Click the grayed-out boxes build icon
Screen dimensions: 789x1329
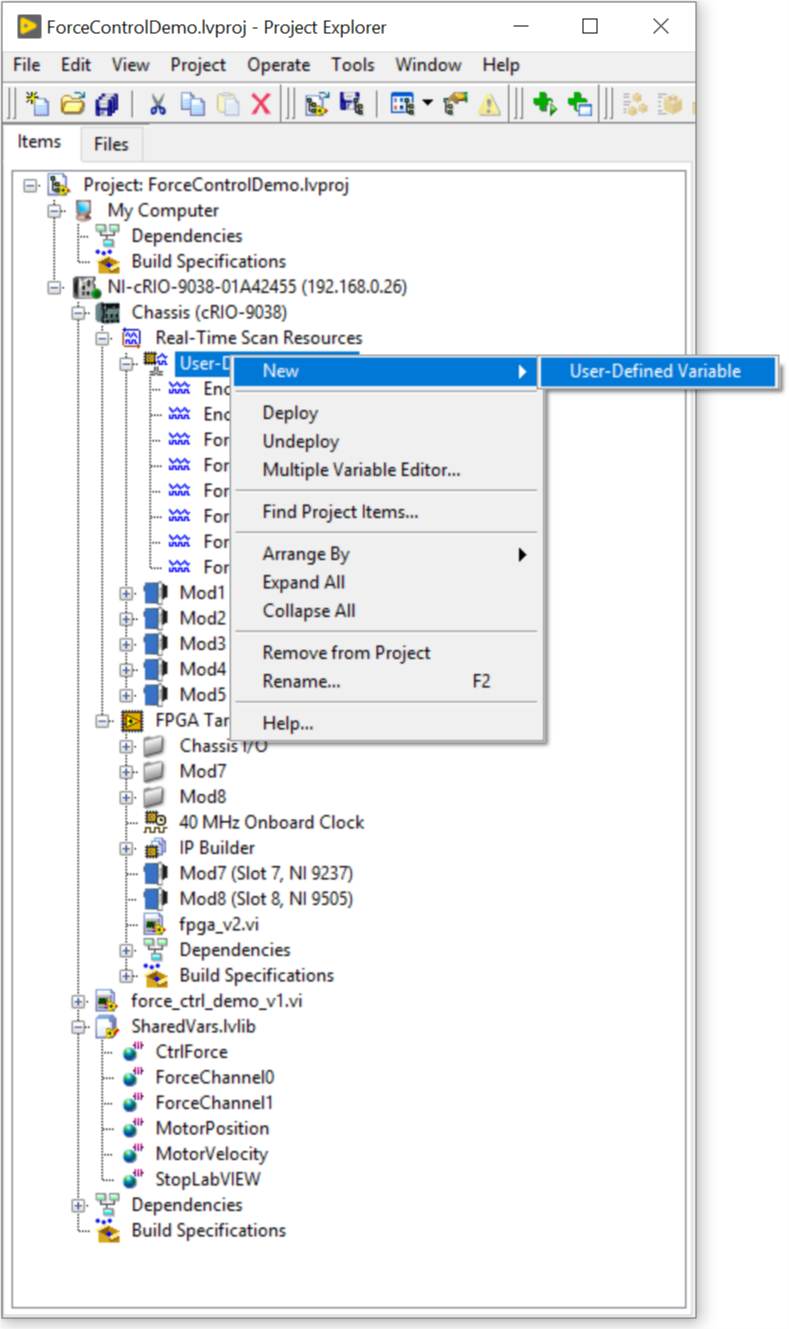(x=634, y=104)
